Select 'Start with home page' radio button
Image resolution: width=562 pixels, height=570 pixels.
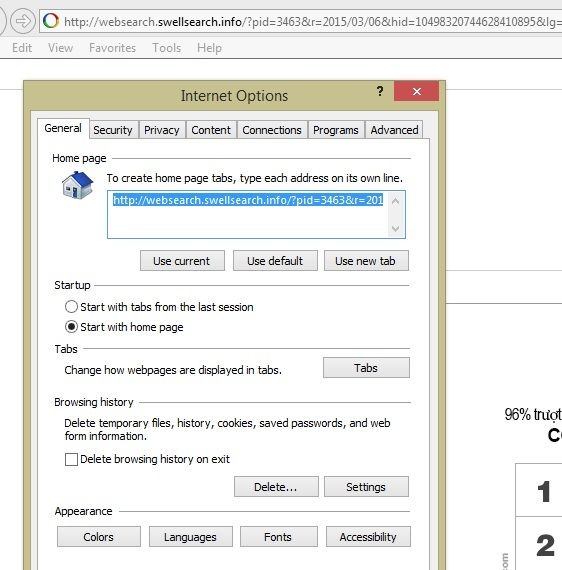tap(71, 326)
